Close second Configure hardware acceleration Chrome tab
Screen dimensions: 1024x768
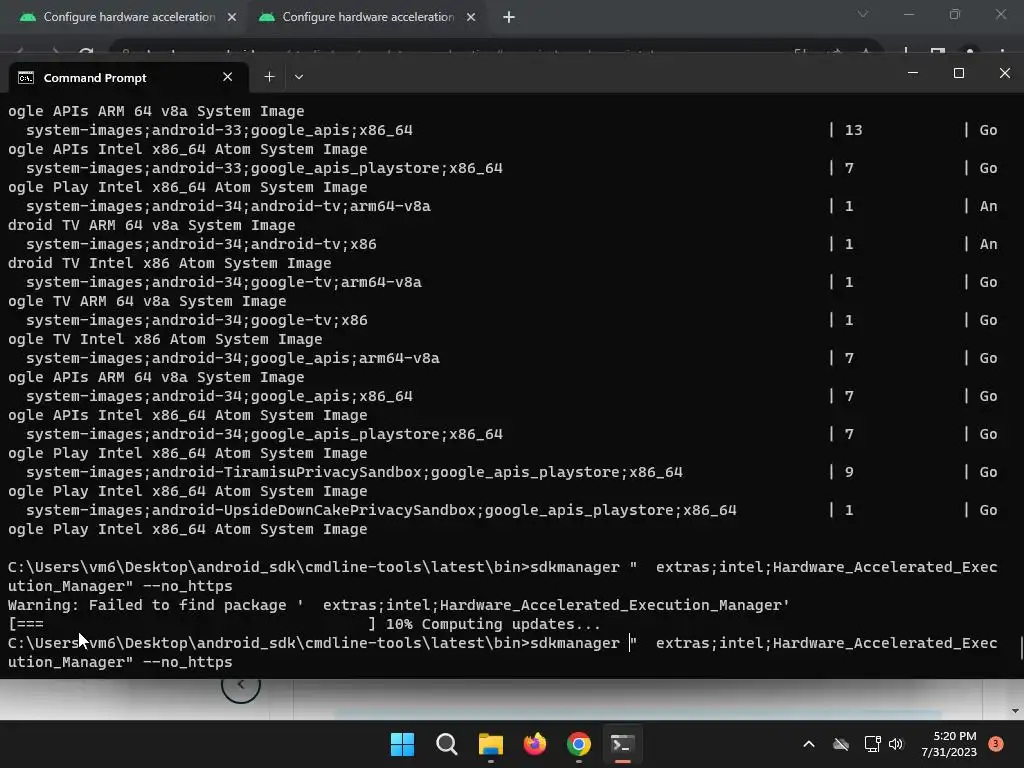pos(471,17)
